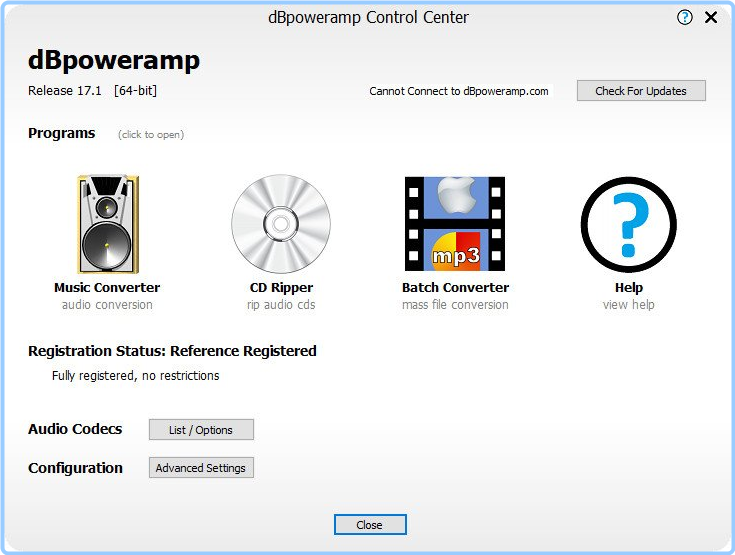Open Advanced Settings configuration

[x=201, y=468]
